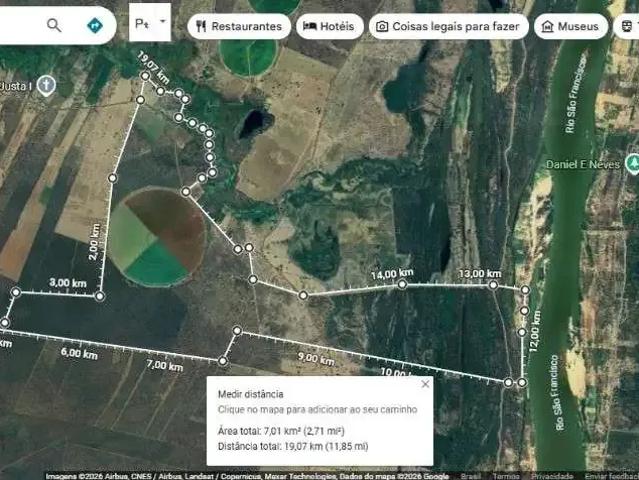The width and height of the screenshot is (639, 480).
Task: Click the Daniel E Neves label
Action: 582,164
